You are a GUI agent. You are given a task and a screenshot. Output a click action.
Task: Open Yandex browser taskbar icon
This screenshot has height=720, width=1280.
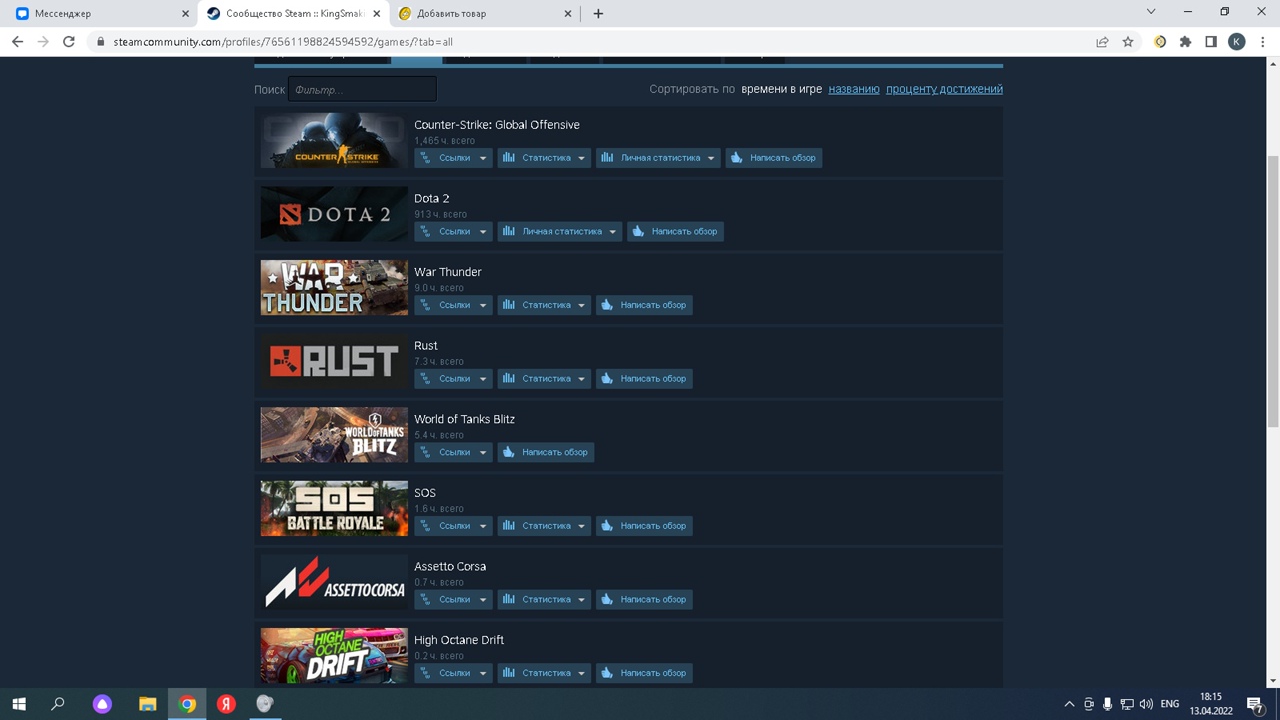(227, 704)
